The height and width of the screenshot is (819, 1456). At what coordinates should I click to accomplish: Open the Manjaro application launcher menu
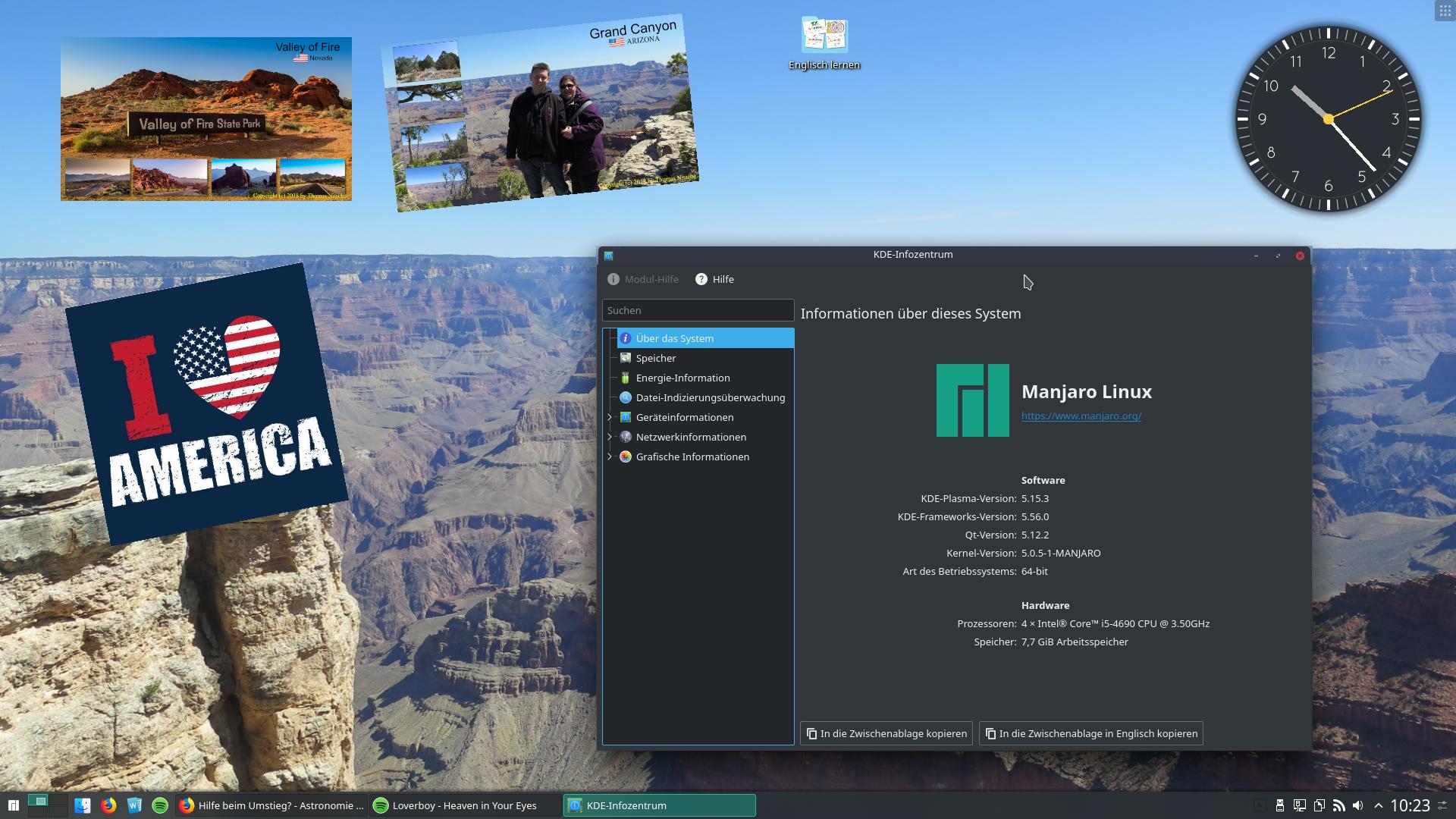pos(13,805)
